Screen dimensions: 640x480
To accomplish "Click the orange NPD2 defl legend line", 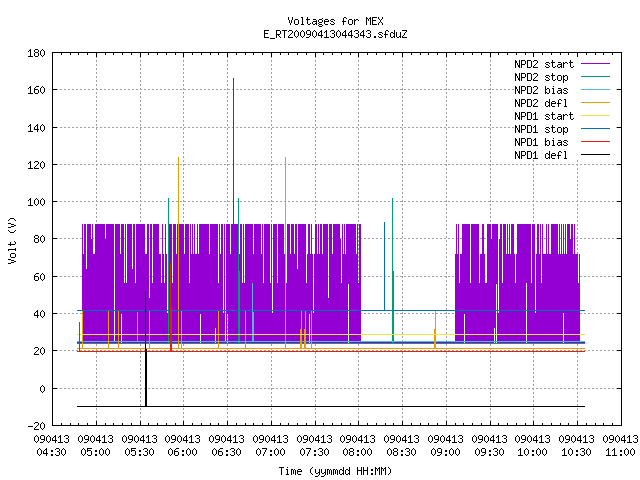I will [x=595, y=103].
